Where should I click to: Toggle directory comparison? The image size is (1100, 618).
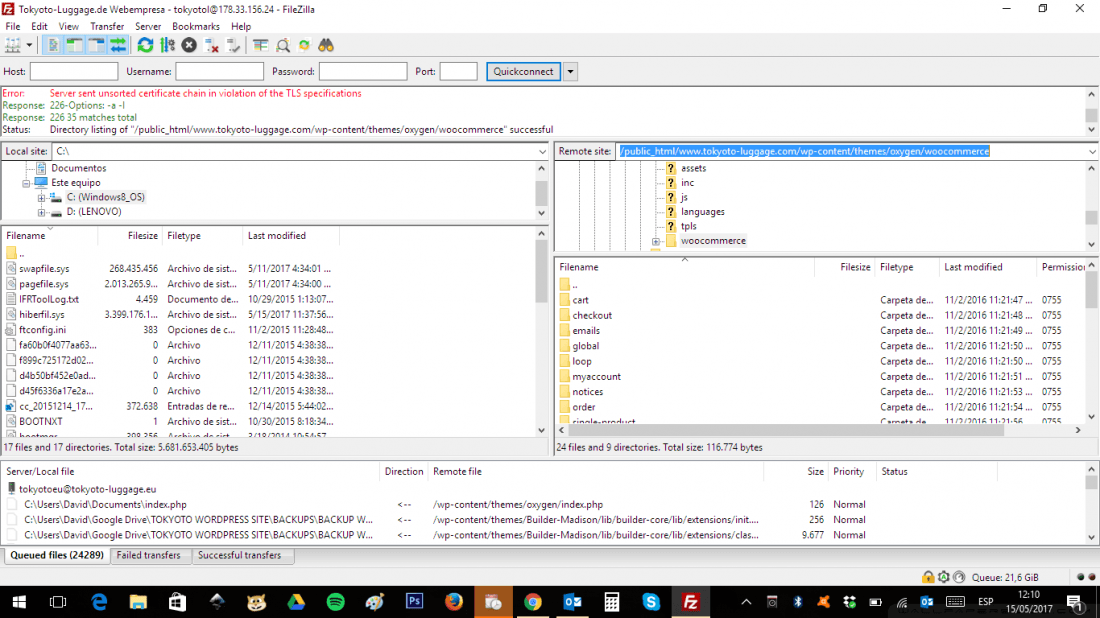[283, 46]
